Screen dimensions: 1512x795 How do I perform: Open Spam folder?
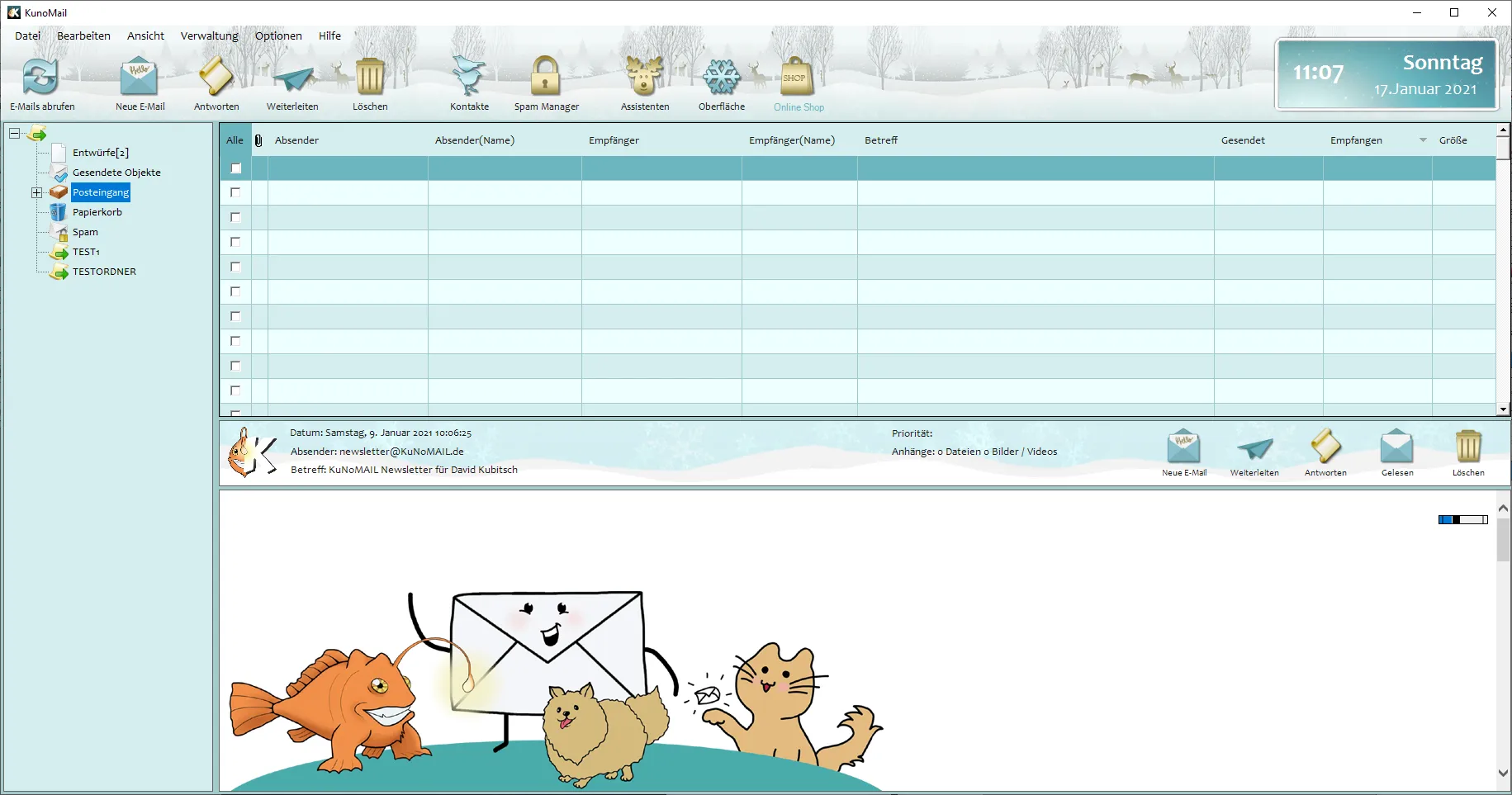(85, 232)
